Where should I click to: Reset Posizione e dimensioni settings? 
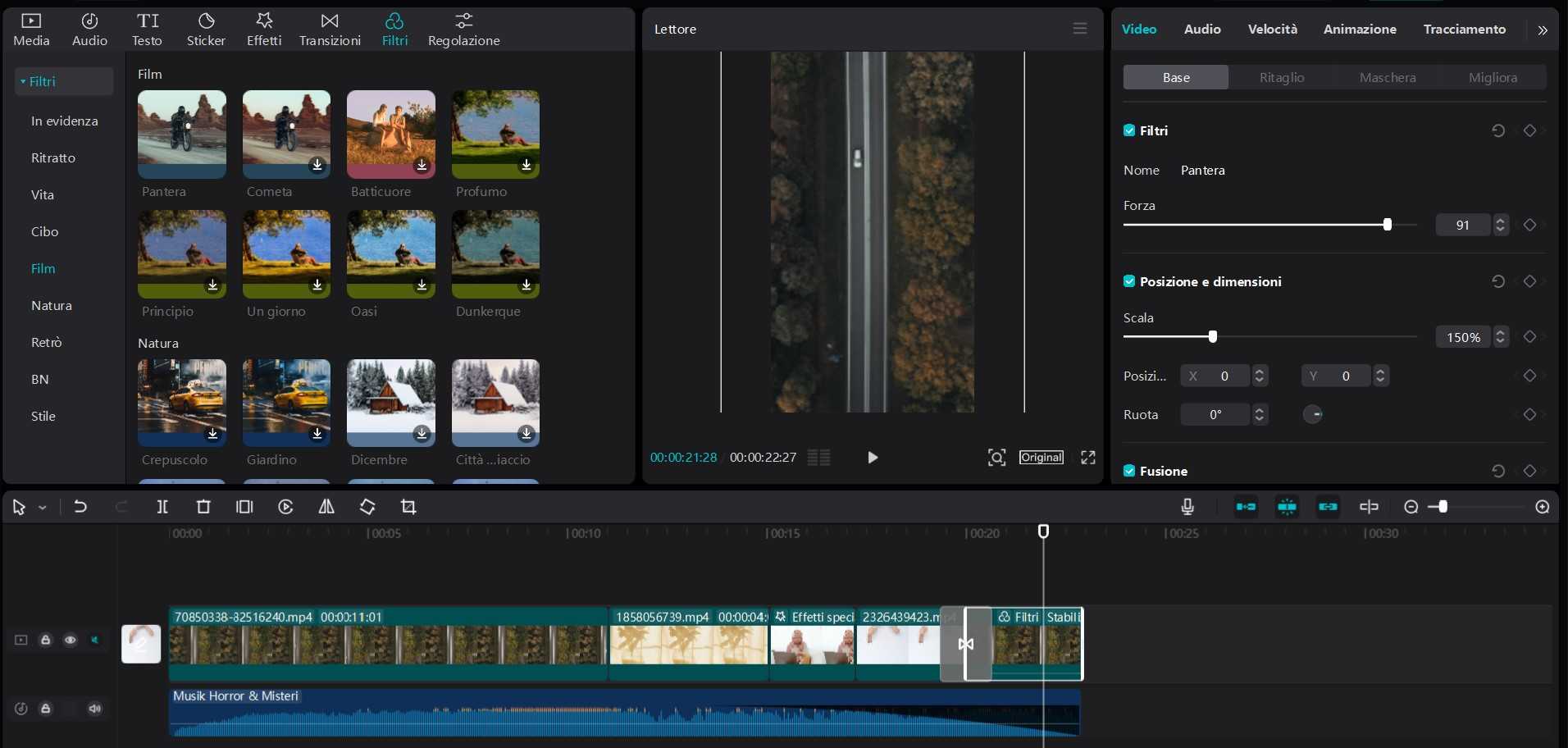(x=1498, y=281)
